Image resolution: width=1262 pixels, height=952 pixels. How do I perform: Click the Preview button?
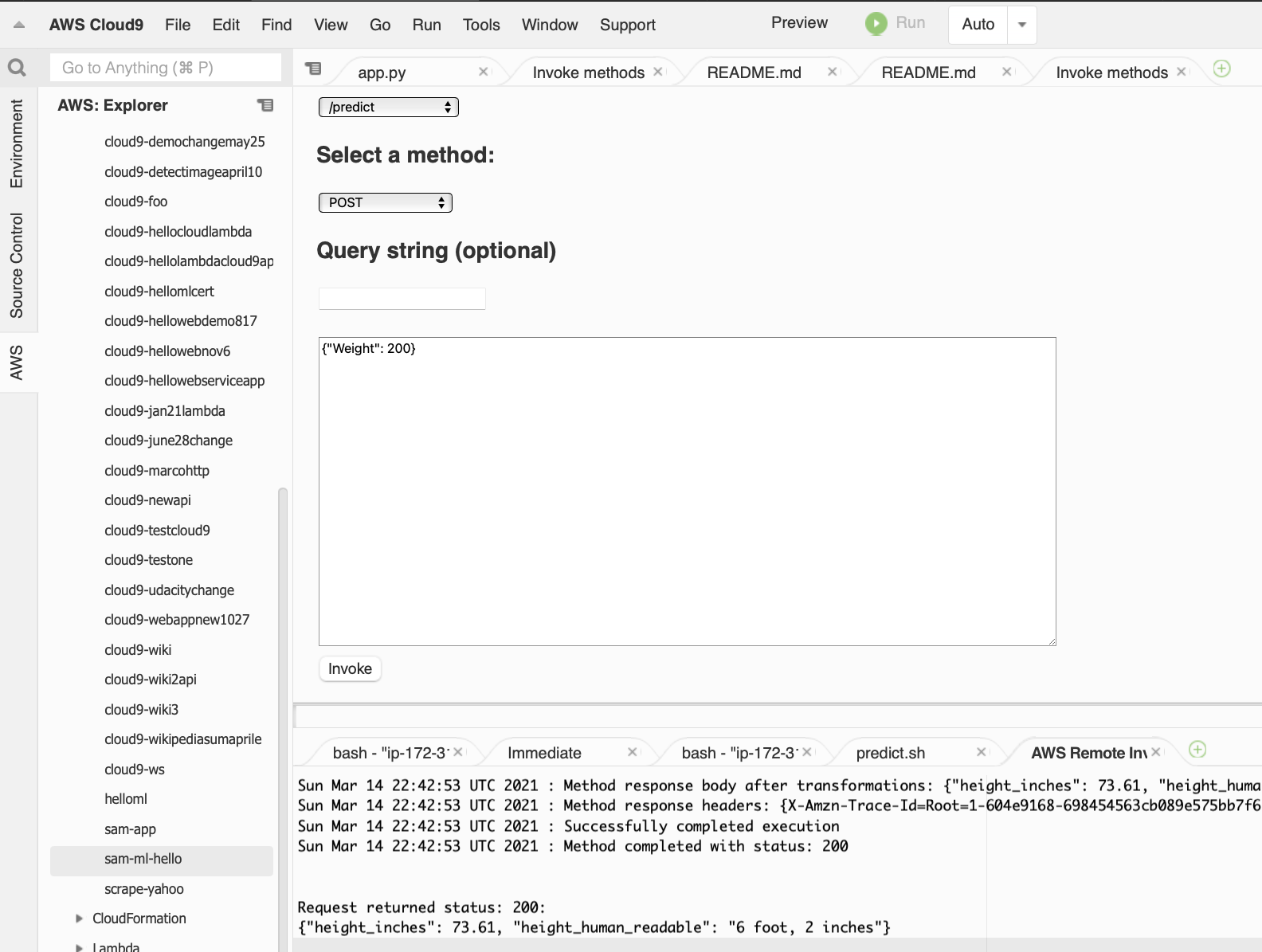click(x=799, y=23)
